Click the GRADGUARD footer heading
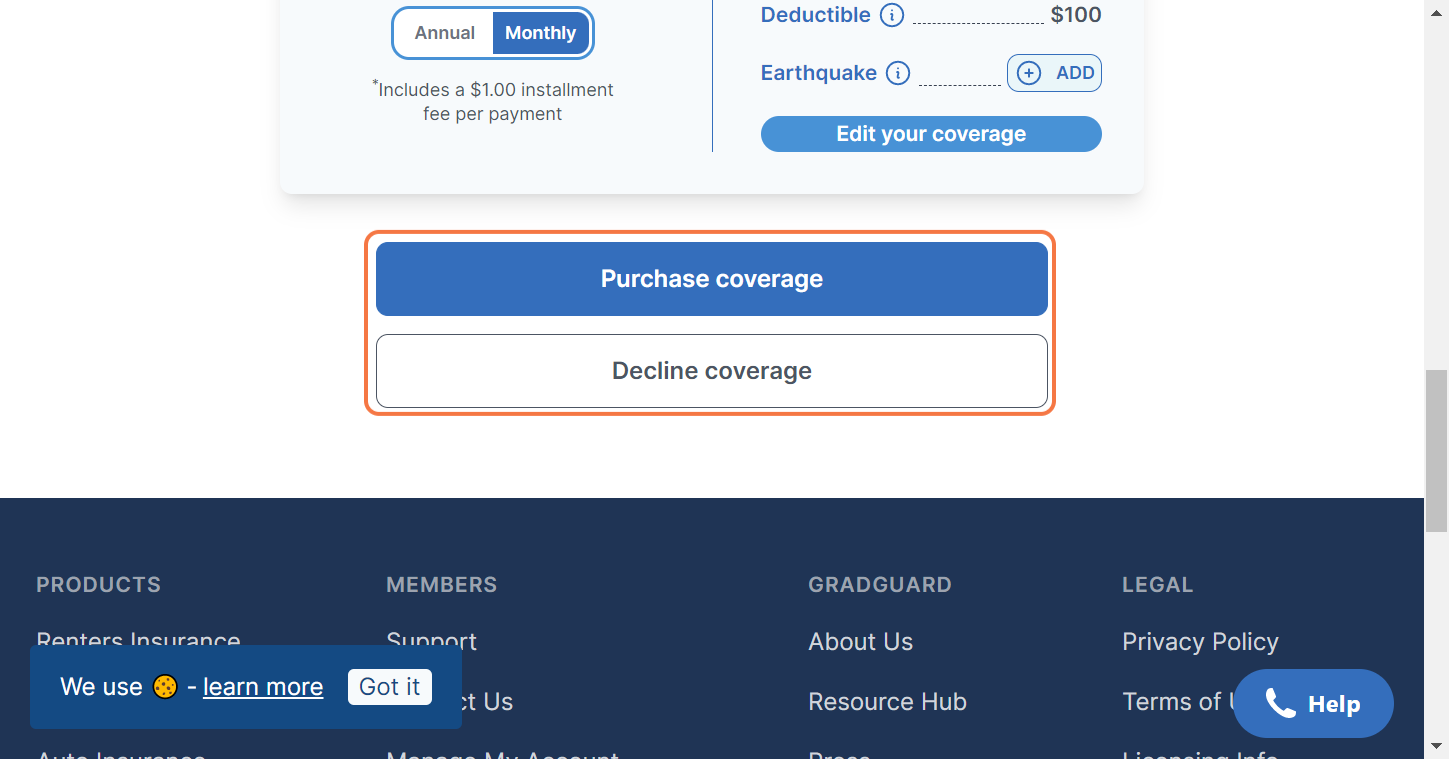This screenshot has width=1449, height=759. pyautogui.click(x=880, y=585)
